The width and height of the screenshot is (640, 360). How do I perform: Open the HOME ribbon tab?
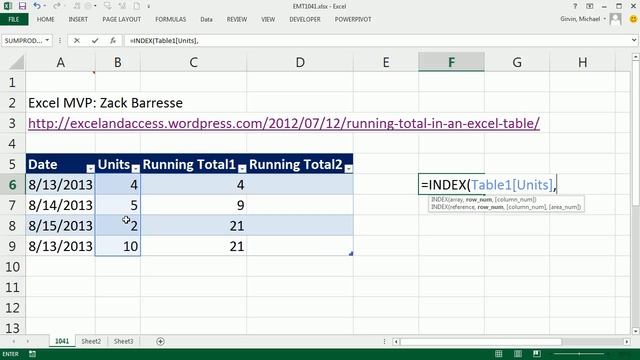(45, 19)
